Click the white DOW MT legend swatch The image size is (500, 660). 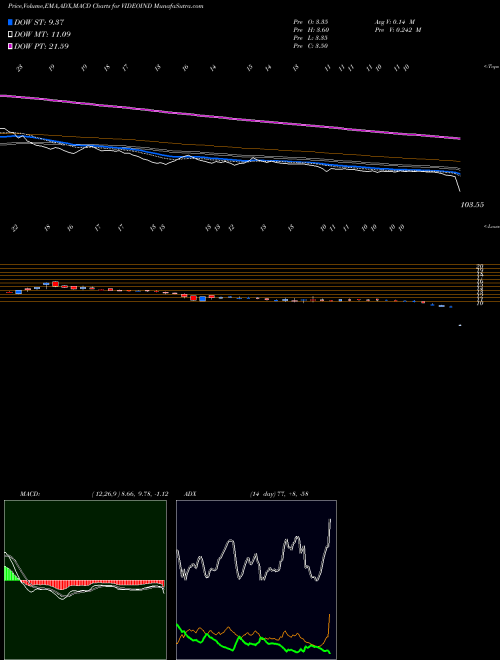click(11, 35)
